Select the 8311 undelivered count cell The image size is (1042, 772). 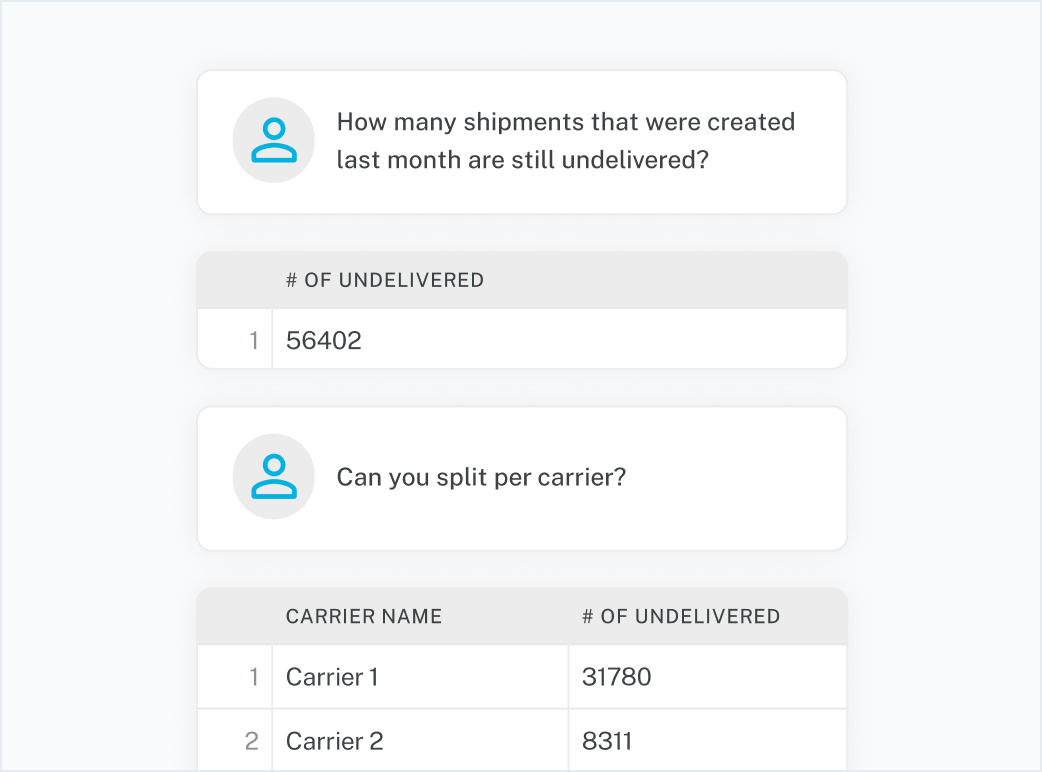(x=607, y=741)
